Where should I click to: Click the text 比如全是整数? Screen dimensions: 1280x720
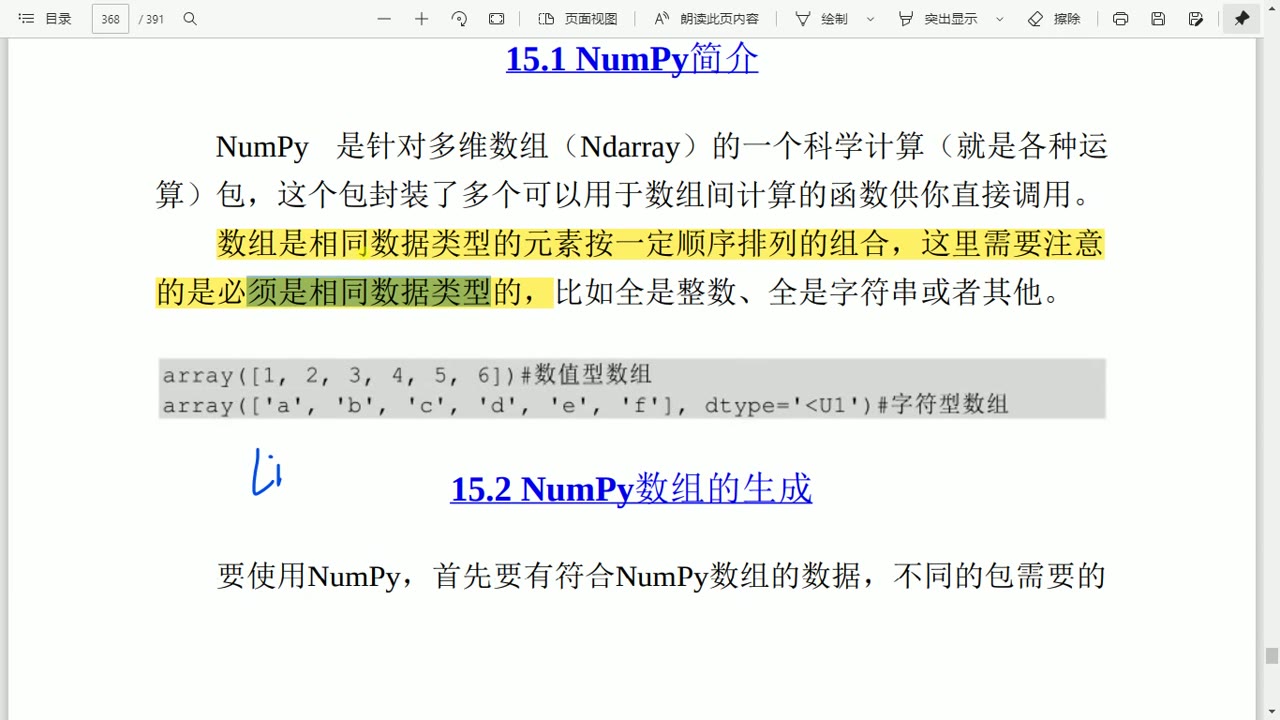coord(647,292)
